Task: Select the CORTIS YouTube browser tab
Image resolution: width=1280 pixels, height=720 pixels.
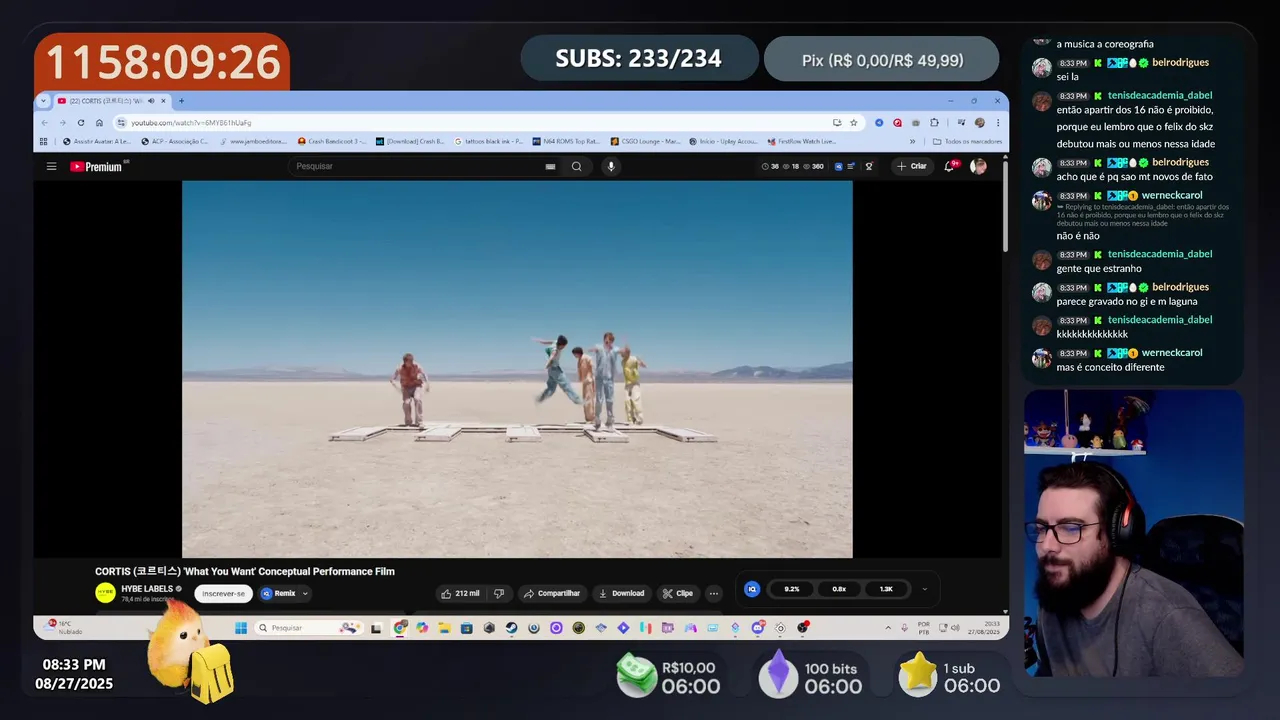Action: coord(112,101)
